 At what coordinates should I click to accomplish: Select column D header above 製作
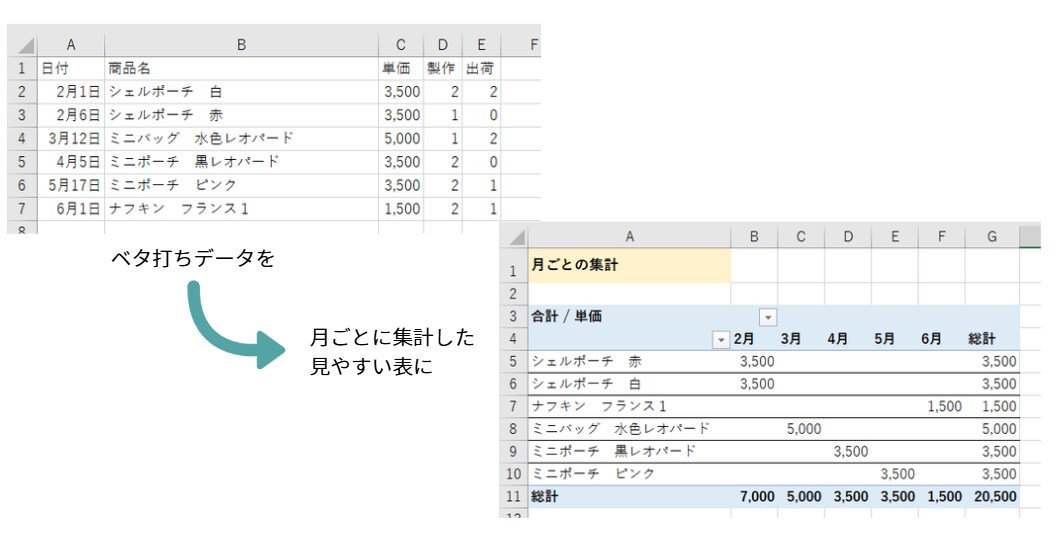pos(443,45)
